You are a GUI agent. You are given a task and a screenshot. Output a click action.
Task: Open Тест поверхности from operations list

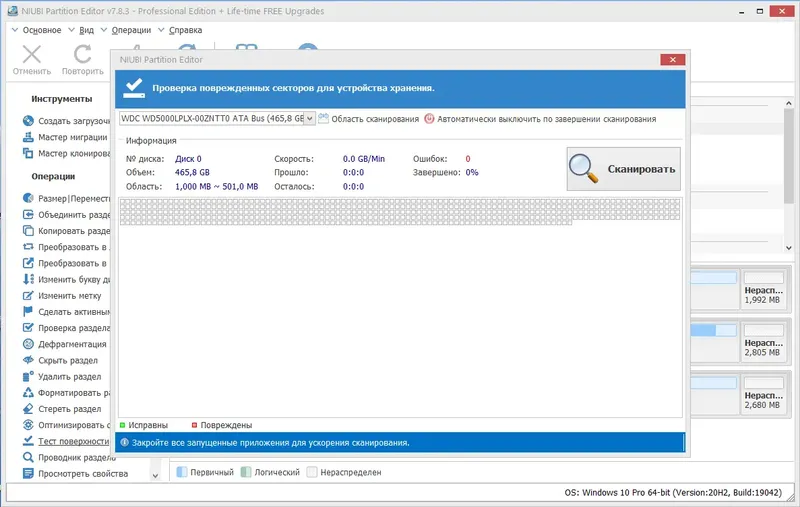(73, 441)
